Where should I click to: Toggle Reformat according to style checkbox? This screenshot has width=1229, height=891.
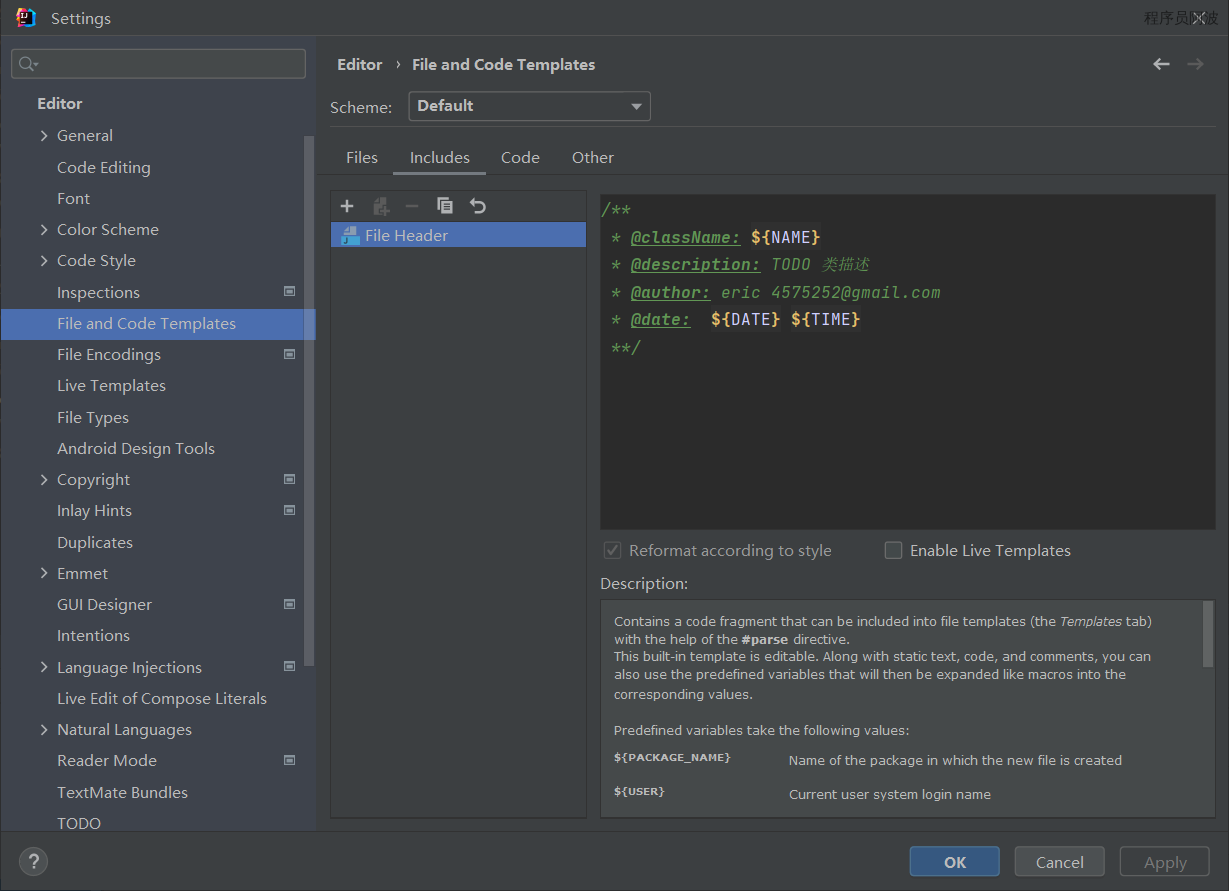point(613,550)
